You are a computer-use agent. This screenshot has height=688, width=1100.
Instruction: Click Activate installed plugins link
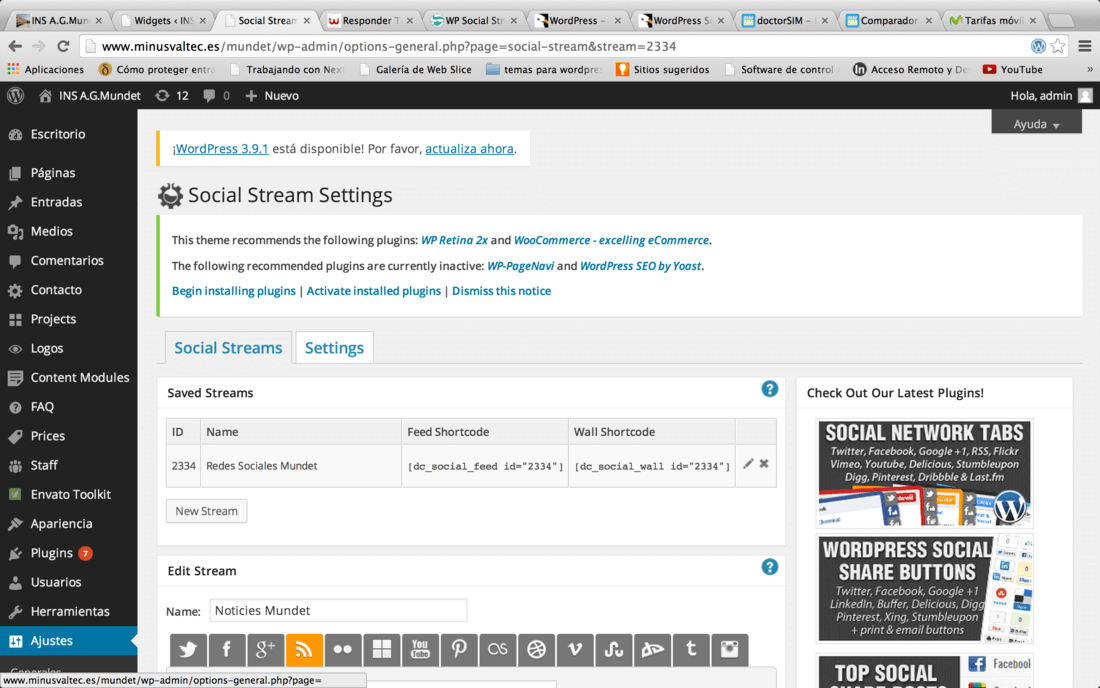click(x=374, y=291)
